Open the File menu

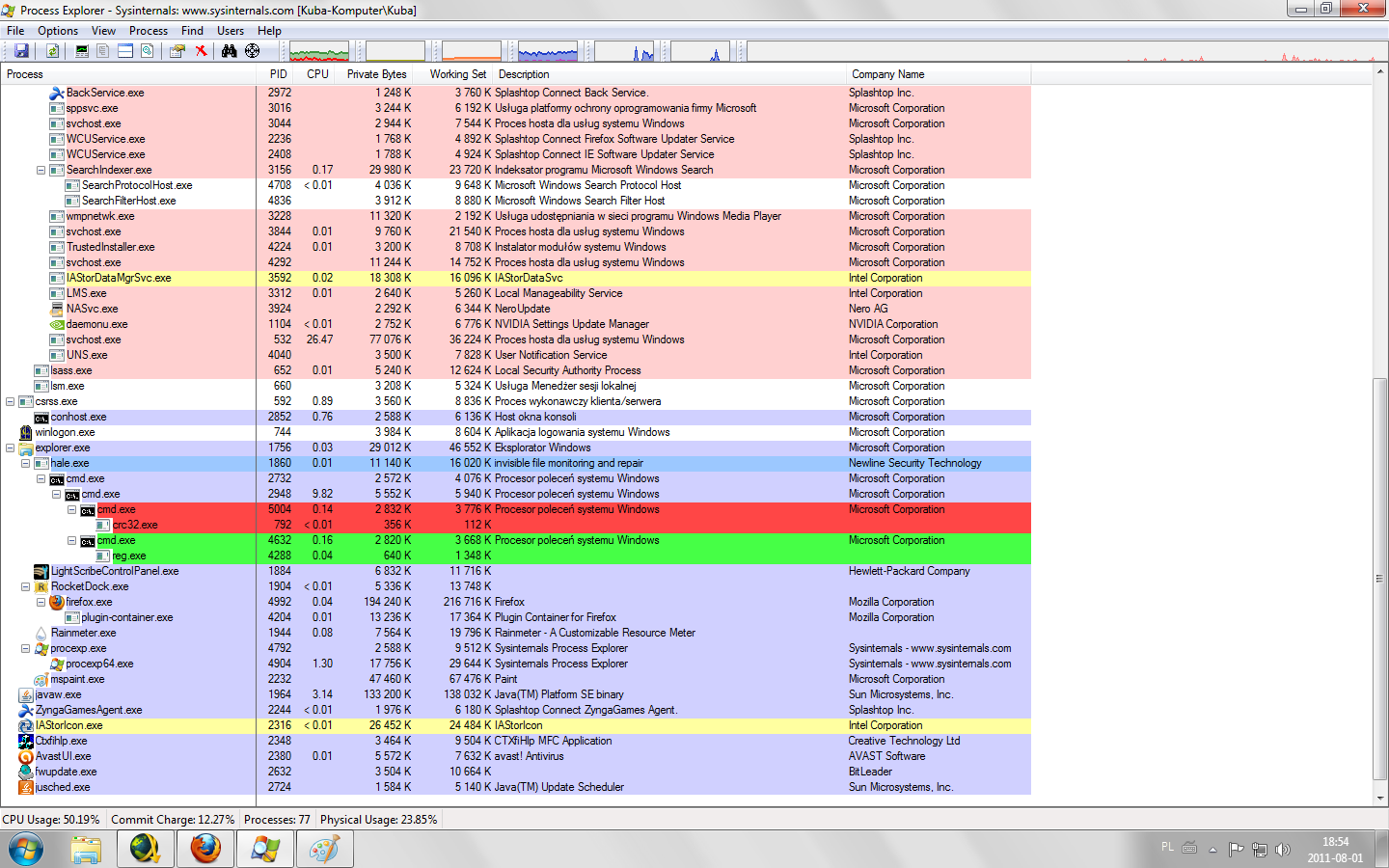point(15,31)
